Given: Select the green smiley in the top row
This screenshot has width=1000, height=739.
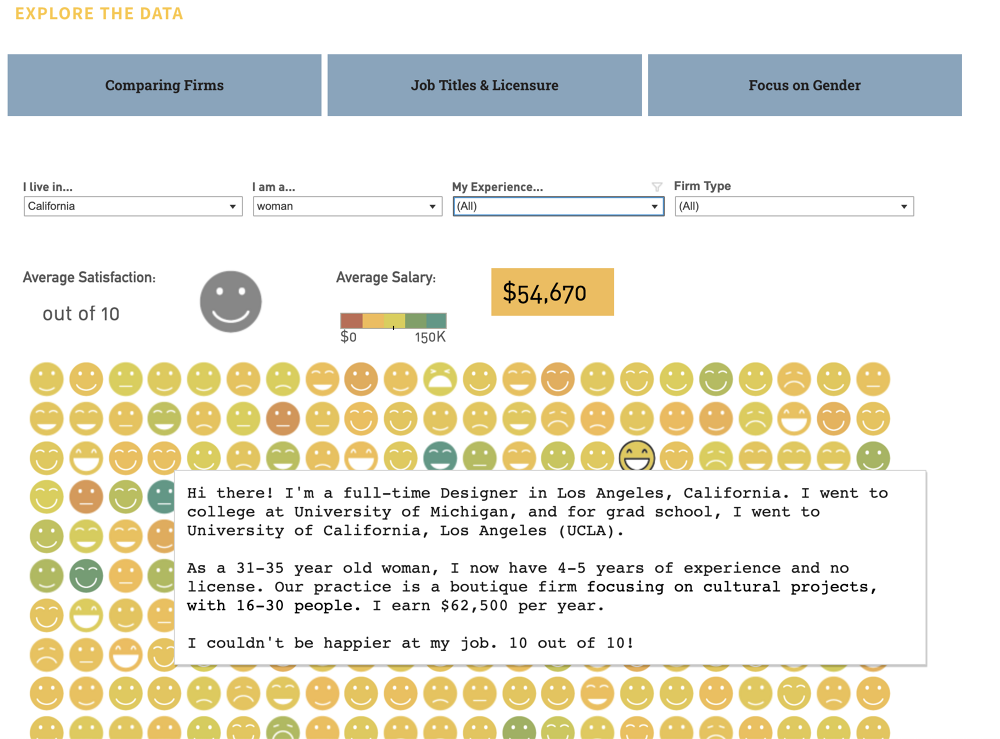Looking at the screenshot, I should [716, 379].
